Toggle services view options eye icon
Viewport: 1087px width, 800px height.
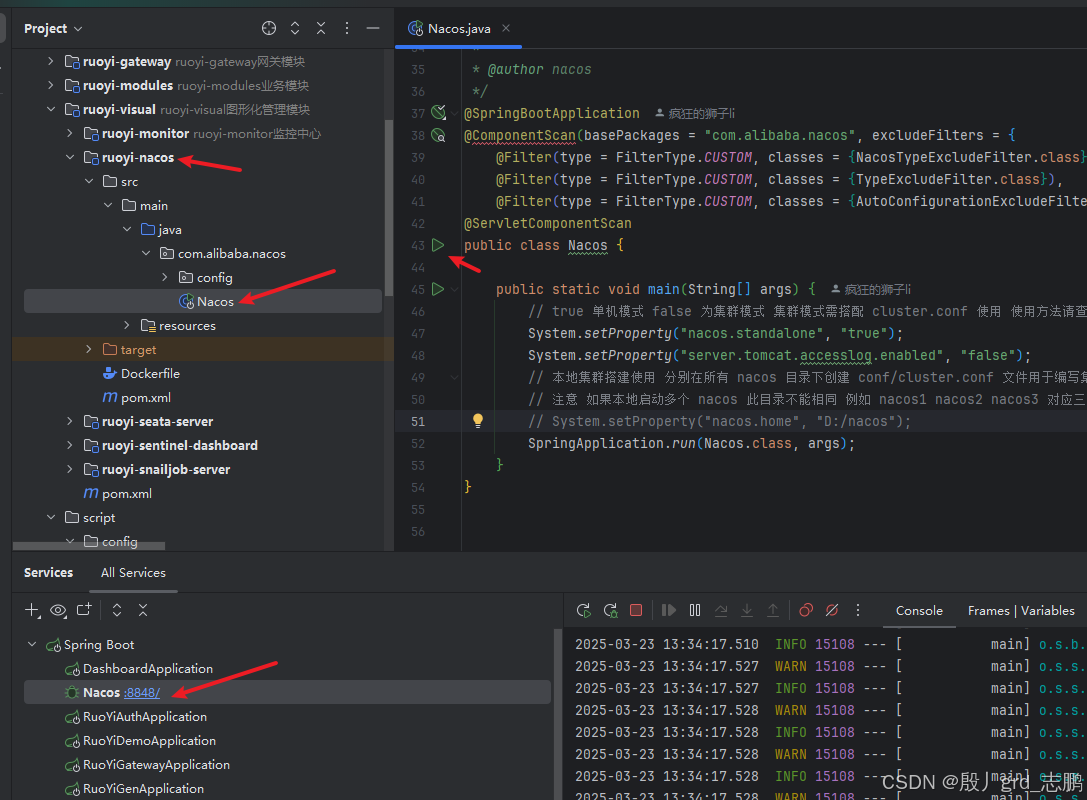[58, 610]
